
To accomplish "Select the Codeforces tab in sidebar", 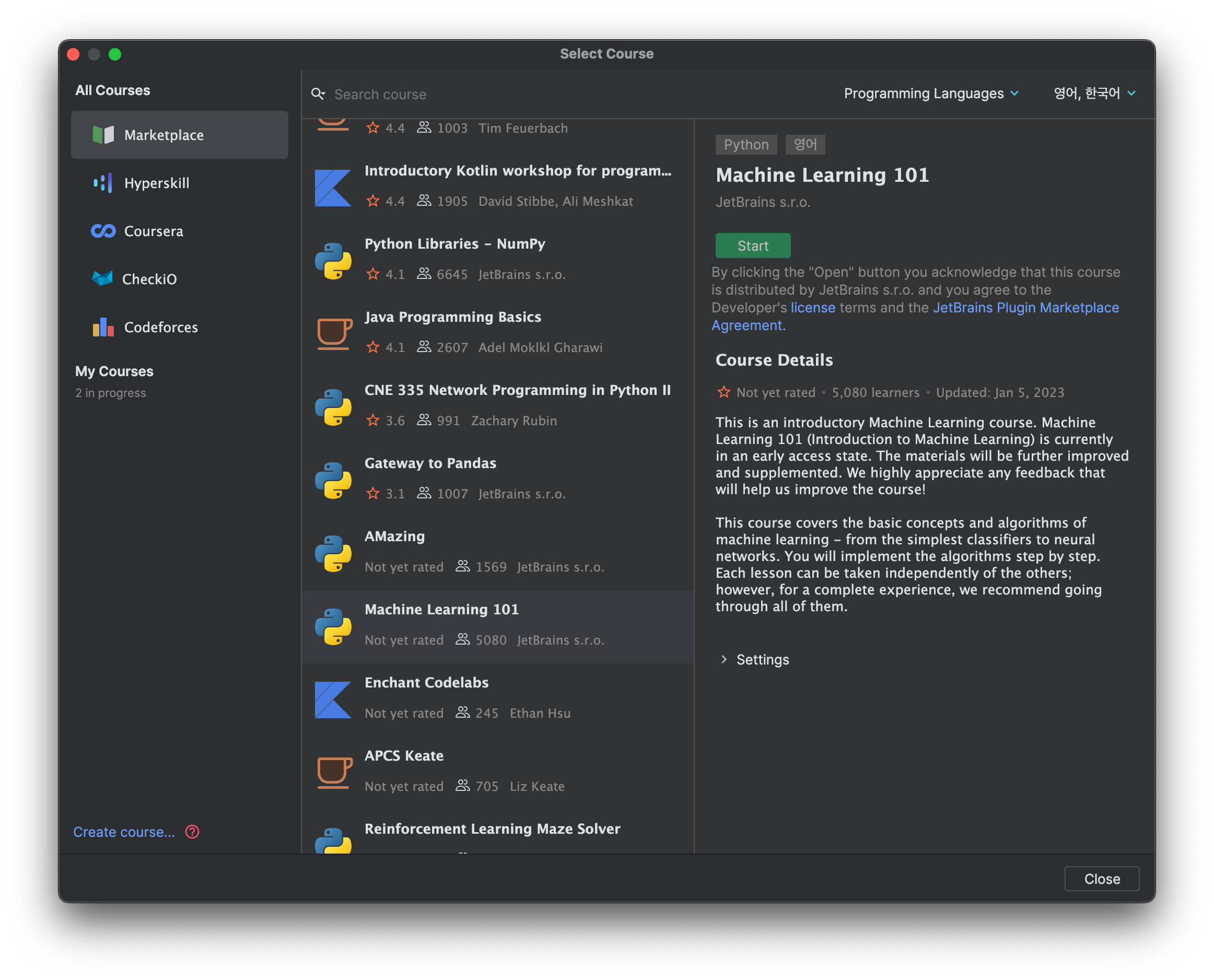I will [160, 327].
